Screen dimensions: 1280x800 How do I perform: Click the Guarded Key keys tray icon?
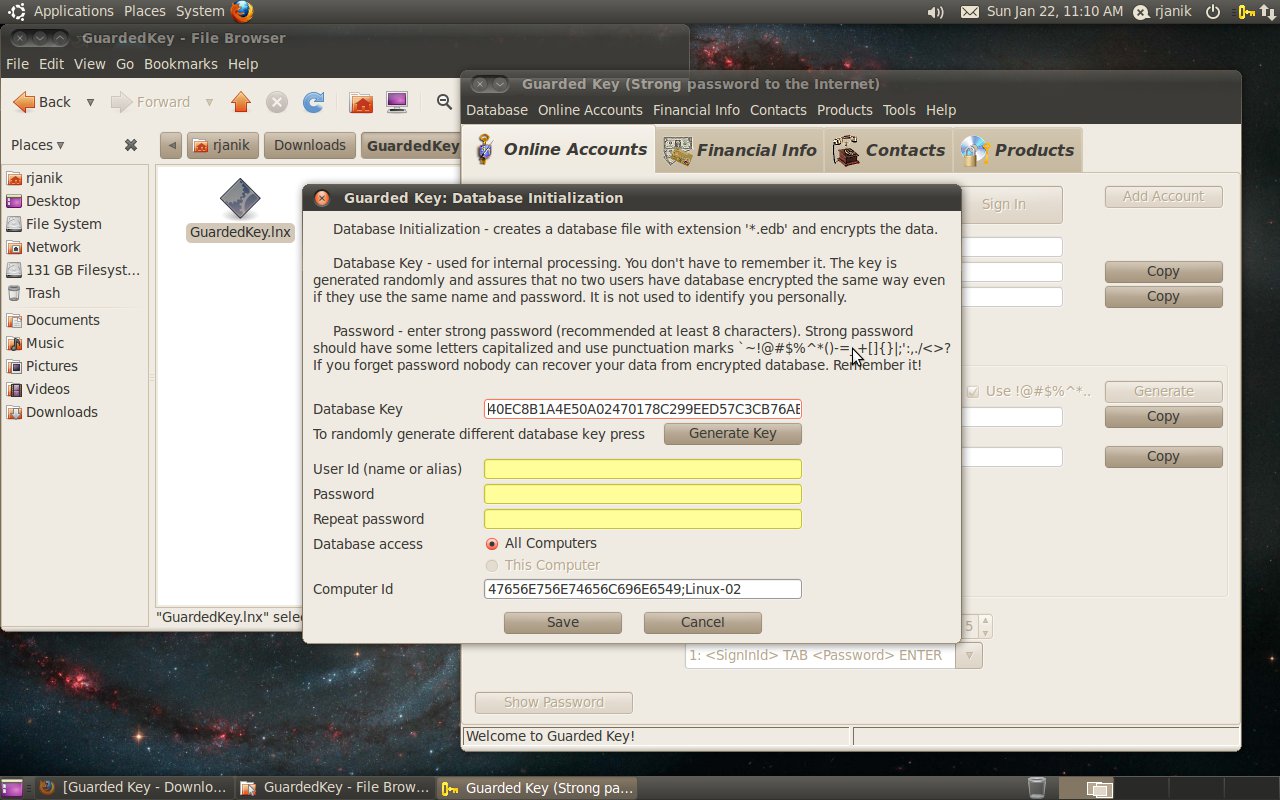[1246, 12]
